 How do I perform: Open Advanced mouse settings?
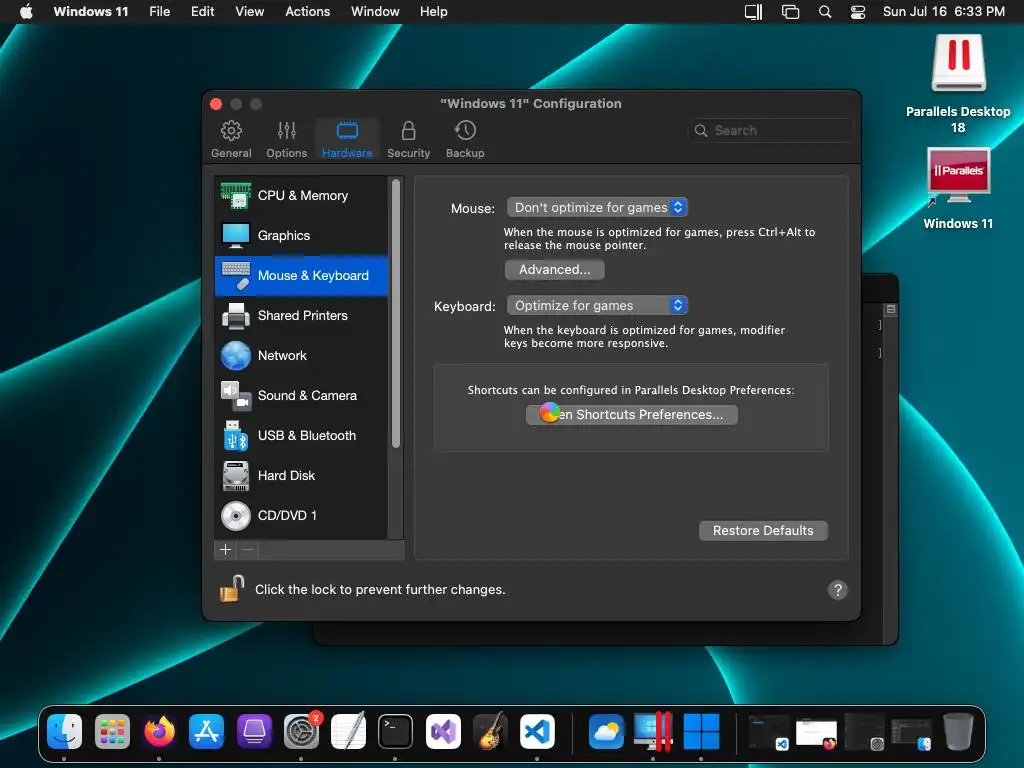[x=554, y=270]
